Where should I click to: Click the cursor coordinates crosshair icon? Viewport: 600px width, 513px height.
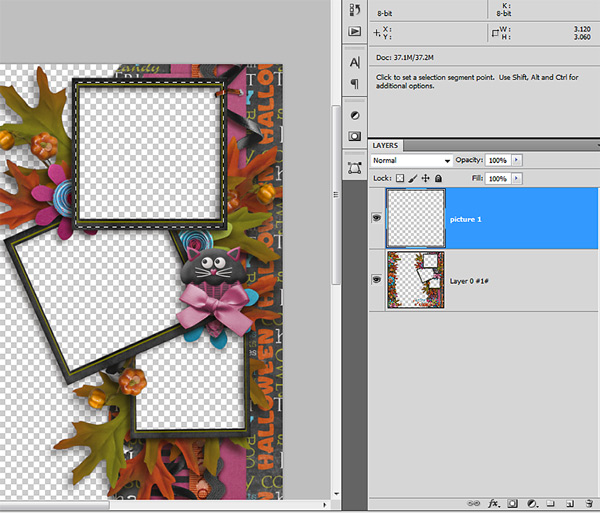point(377,33)
